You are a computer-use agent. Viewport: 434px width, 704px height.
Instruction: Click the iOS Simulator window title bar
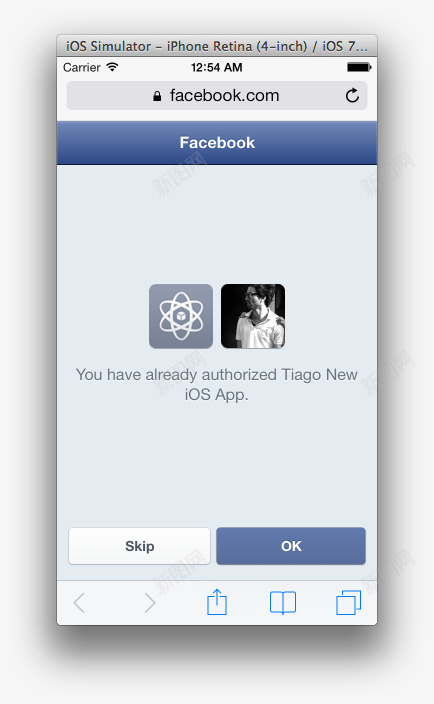tap(217, 46)
